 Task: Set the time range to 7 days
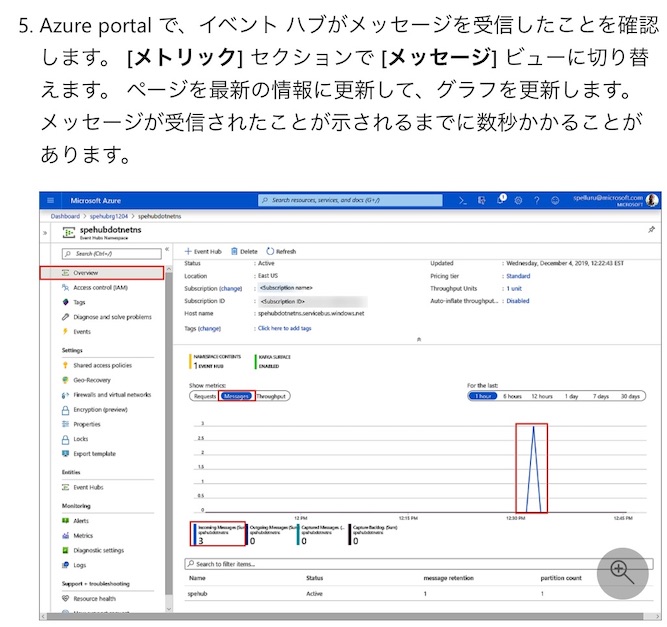pyautogui.click(x=601, y=396)
